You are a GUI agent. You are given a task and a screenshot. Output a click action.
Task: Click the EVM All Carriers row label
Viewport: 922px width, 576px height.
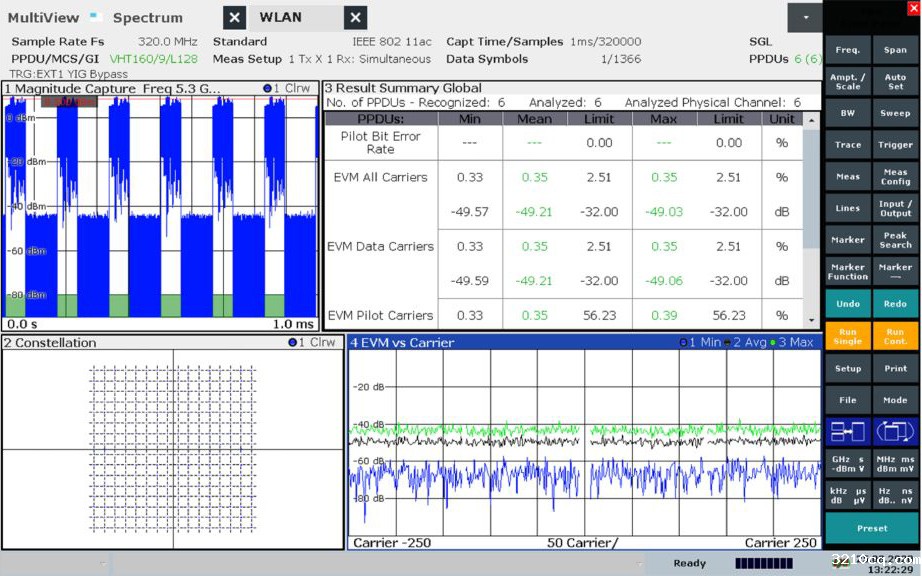(380, 178)
